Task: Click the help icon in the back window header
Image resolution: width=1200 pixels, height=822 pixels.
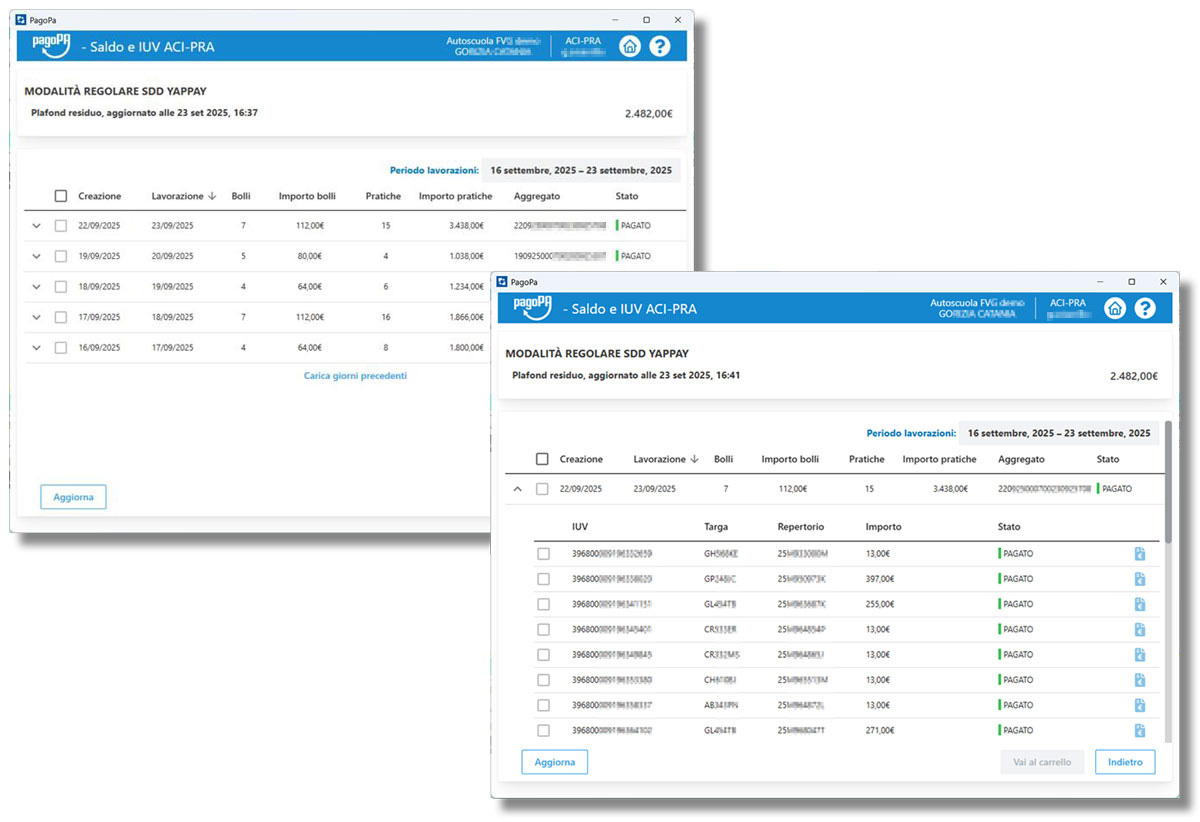Action: click(x=659, y=46)
